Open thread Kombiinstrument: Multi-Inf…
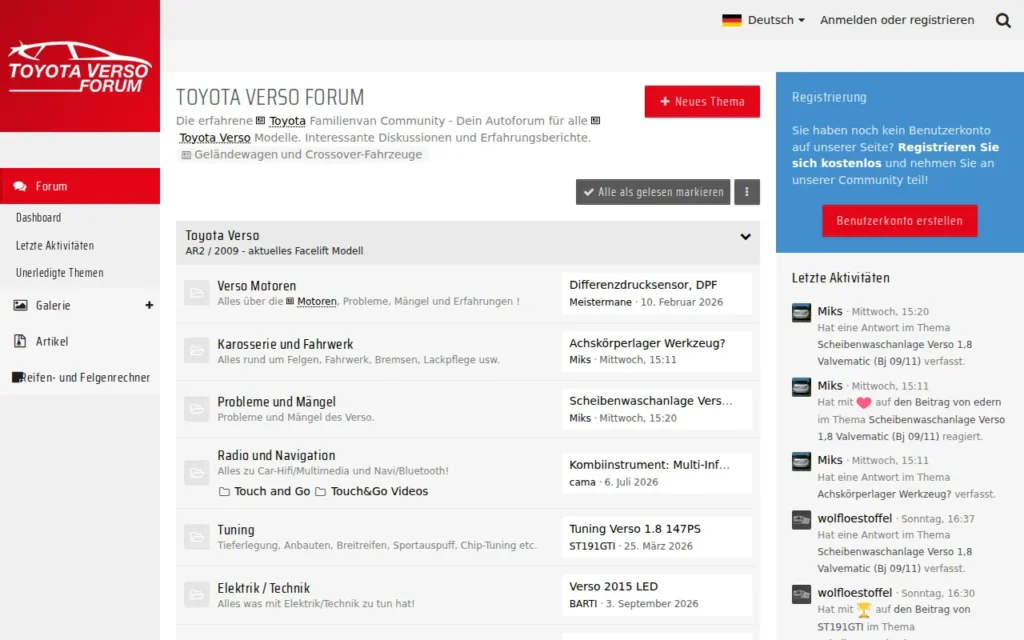 pyautogui.click(x=649, y=465)
